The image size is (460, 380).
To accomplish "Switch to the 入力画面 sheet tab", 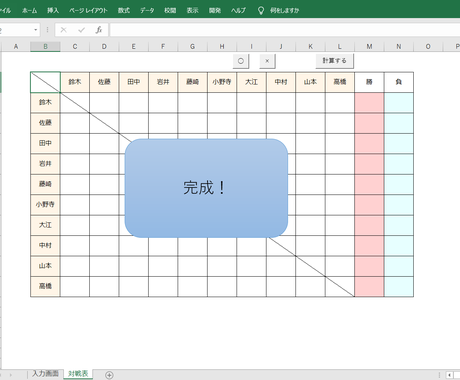I will coord(45,374).
